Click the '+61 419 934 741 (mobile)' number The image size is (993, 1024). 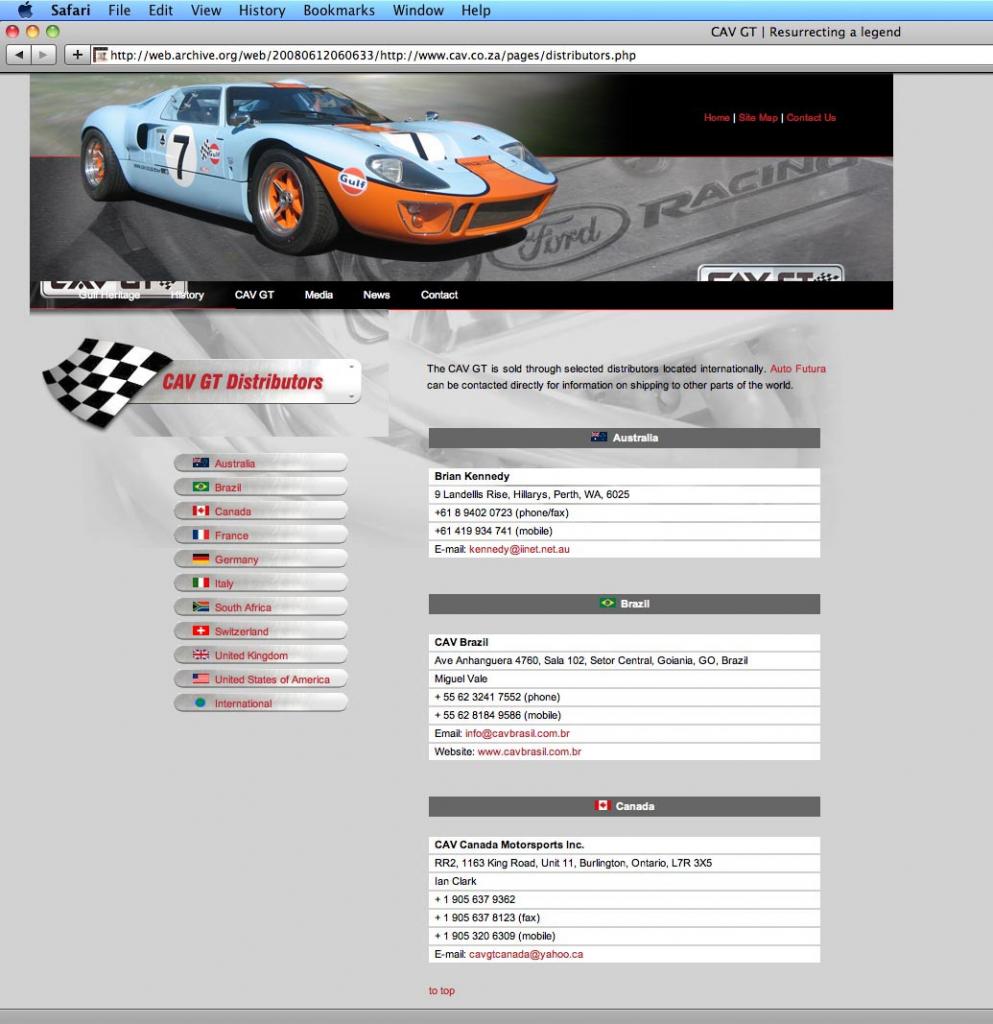coord(493,531)
